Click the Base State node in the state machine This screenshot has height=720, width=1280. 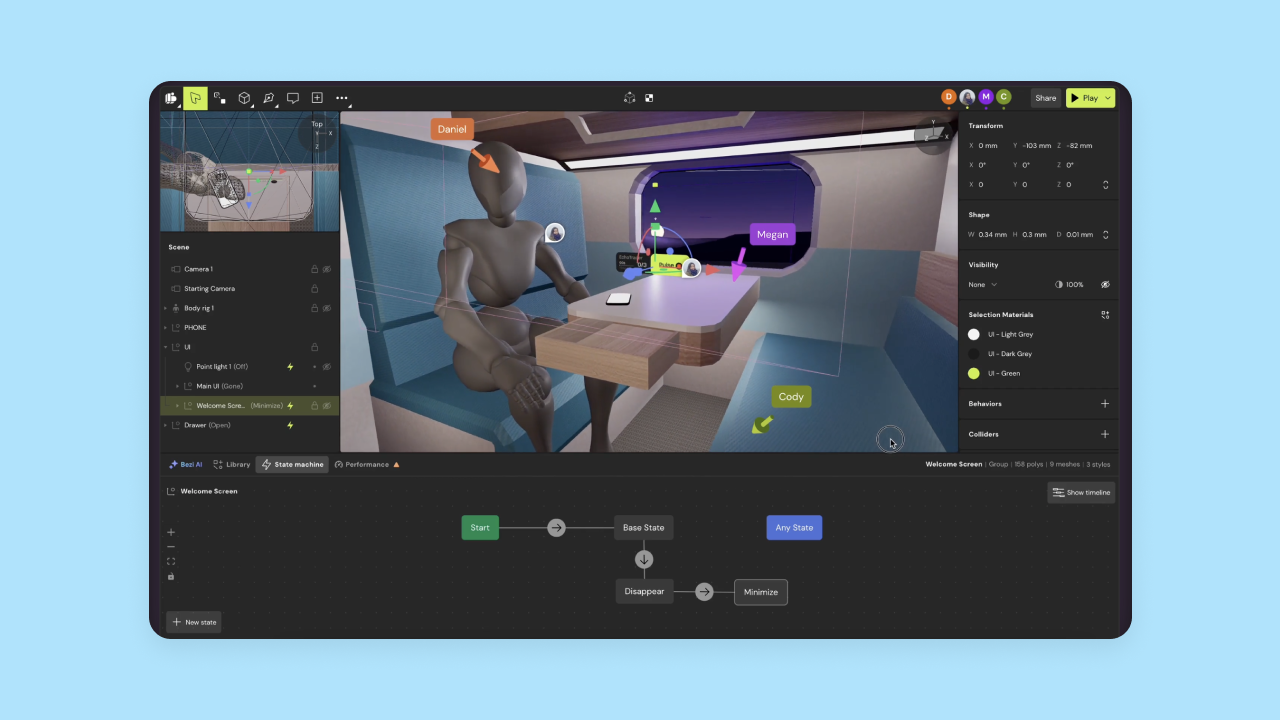tap(643, 527)
